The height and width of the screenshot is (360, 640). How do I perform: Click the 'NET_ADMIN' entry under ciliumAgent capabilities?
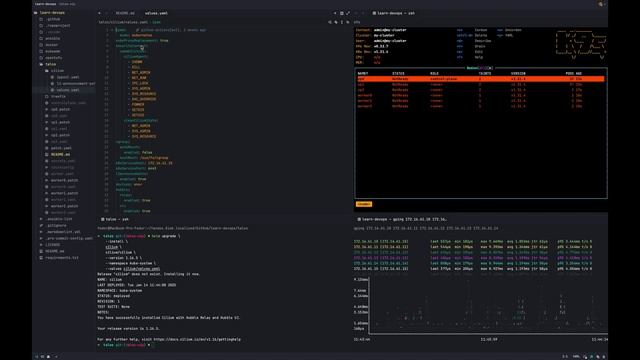tap(141, 72)
